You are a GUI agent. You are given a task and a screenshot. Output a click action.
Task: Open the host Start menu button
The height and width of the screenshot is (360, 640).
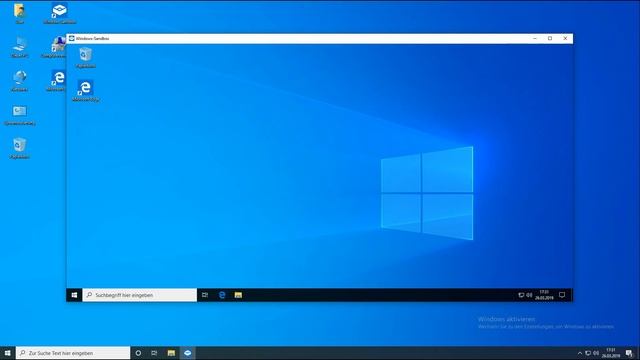[7, 353]
